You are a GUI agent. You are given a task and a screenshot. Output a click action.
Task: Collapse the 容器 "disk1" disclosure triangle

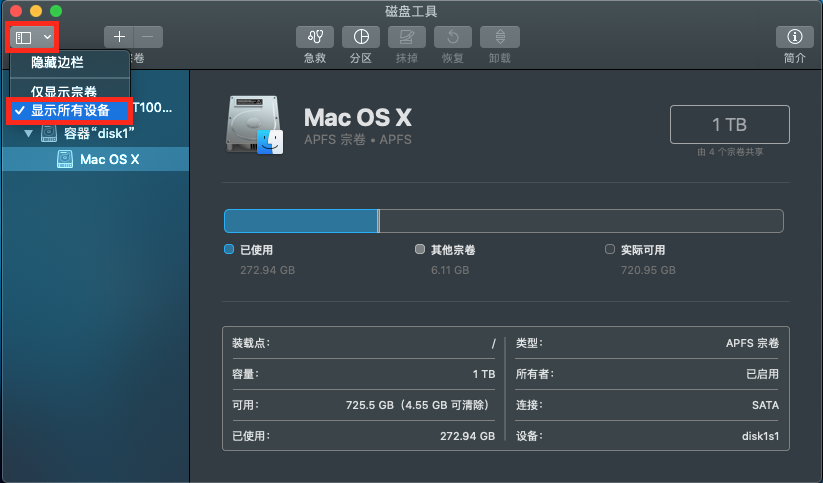pyautogui.click(x=28, y=134)
